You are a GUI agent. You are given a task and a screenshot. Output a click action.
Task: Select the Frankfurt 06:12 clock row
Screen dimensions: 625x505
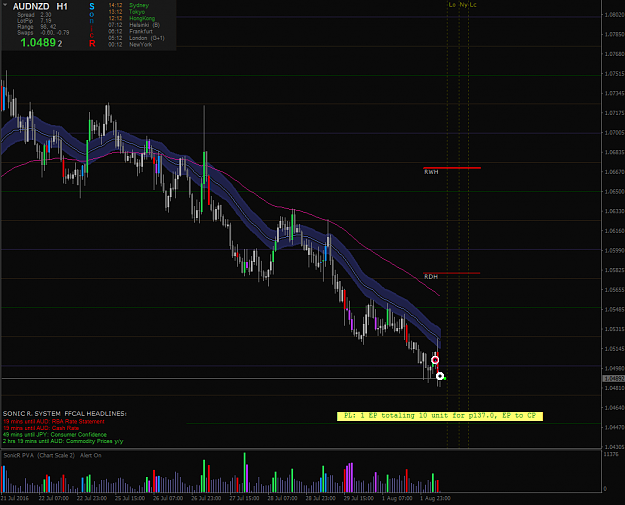130,31
